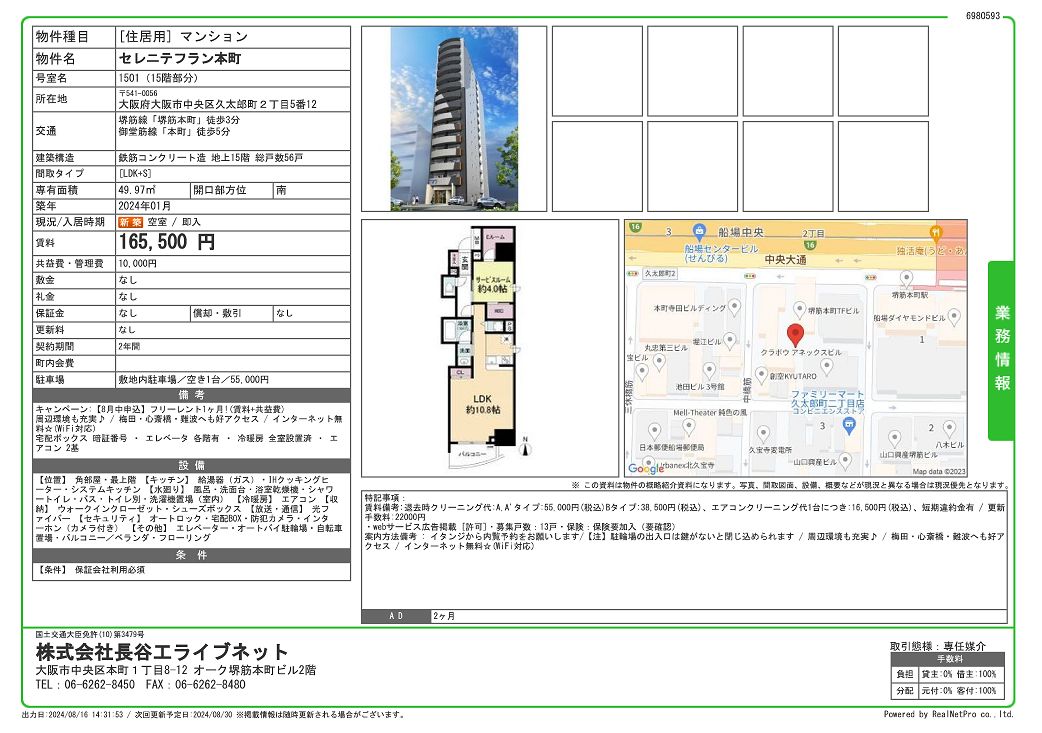This screenshot has height=733, width=1042.
Task: Select the map pin above 山口興産堺筋ビル
Action: point(894,438)
